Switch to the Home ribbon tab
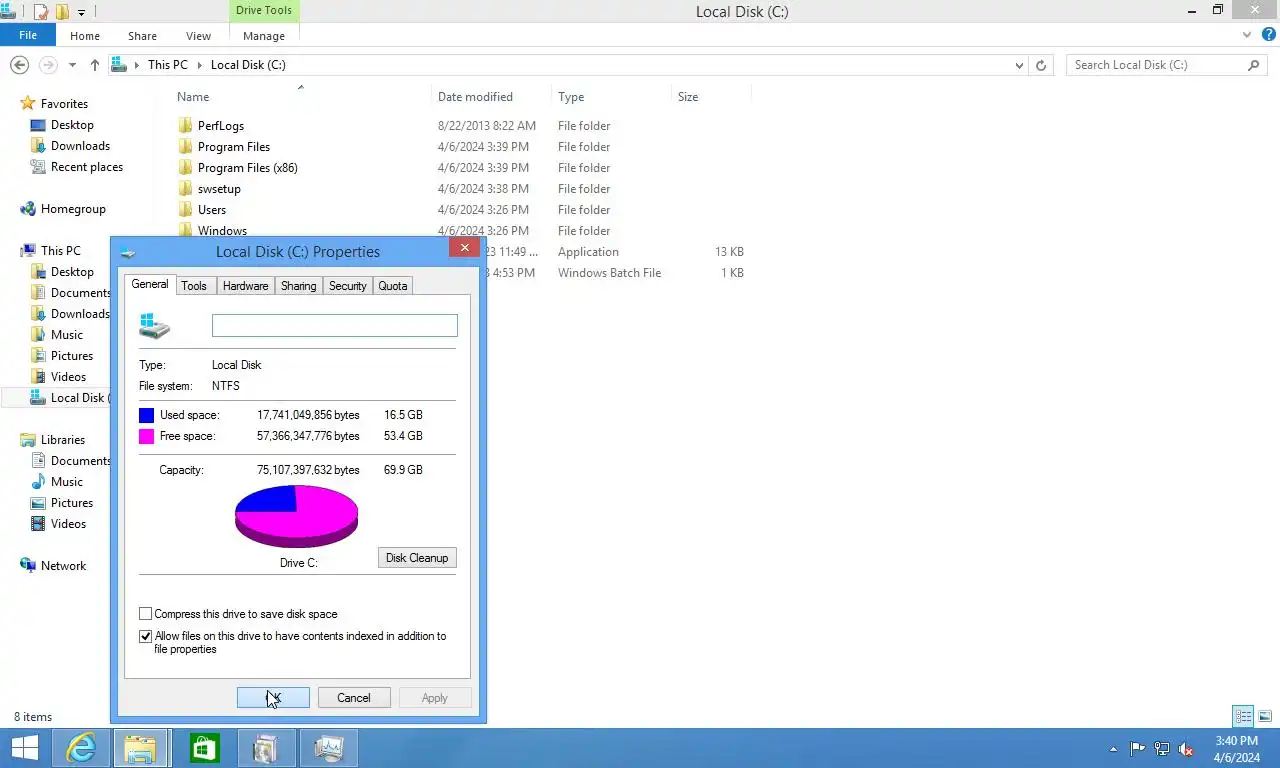 coord(85,36)
